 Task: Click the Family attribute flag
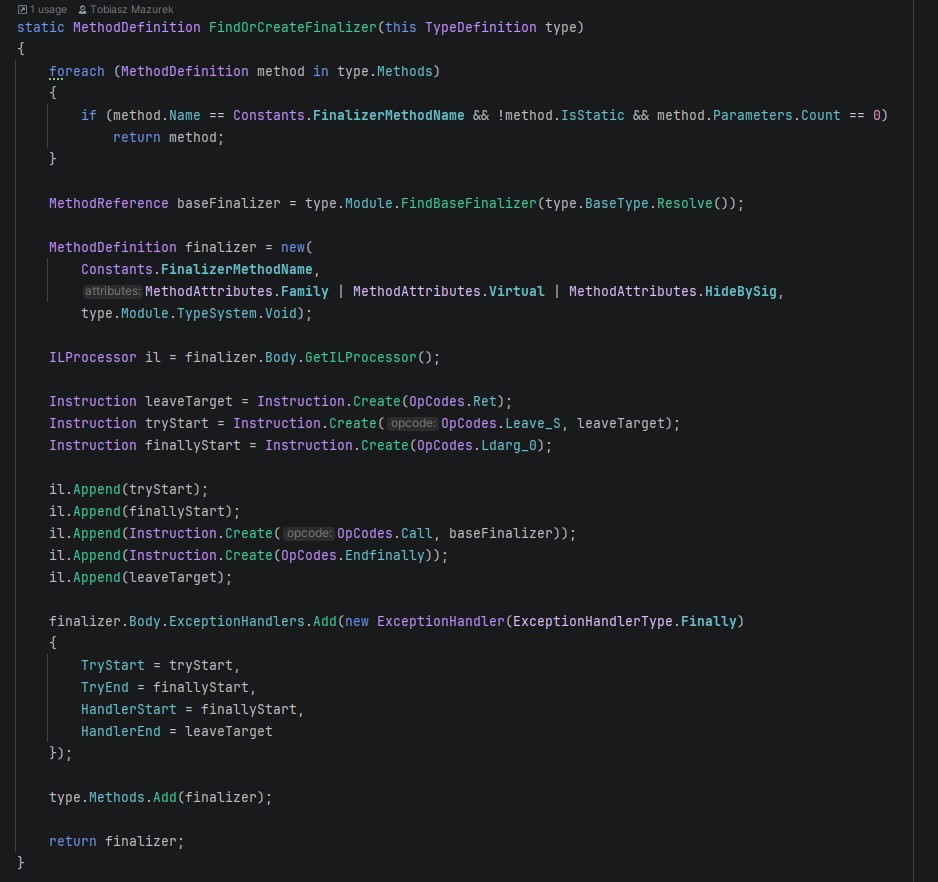click(x=304, y=291)
